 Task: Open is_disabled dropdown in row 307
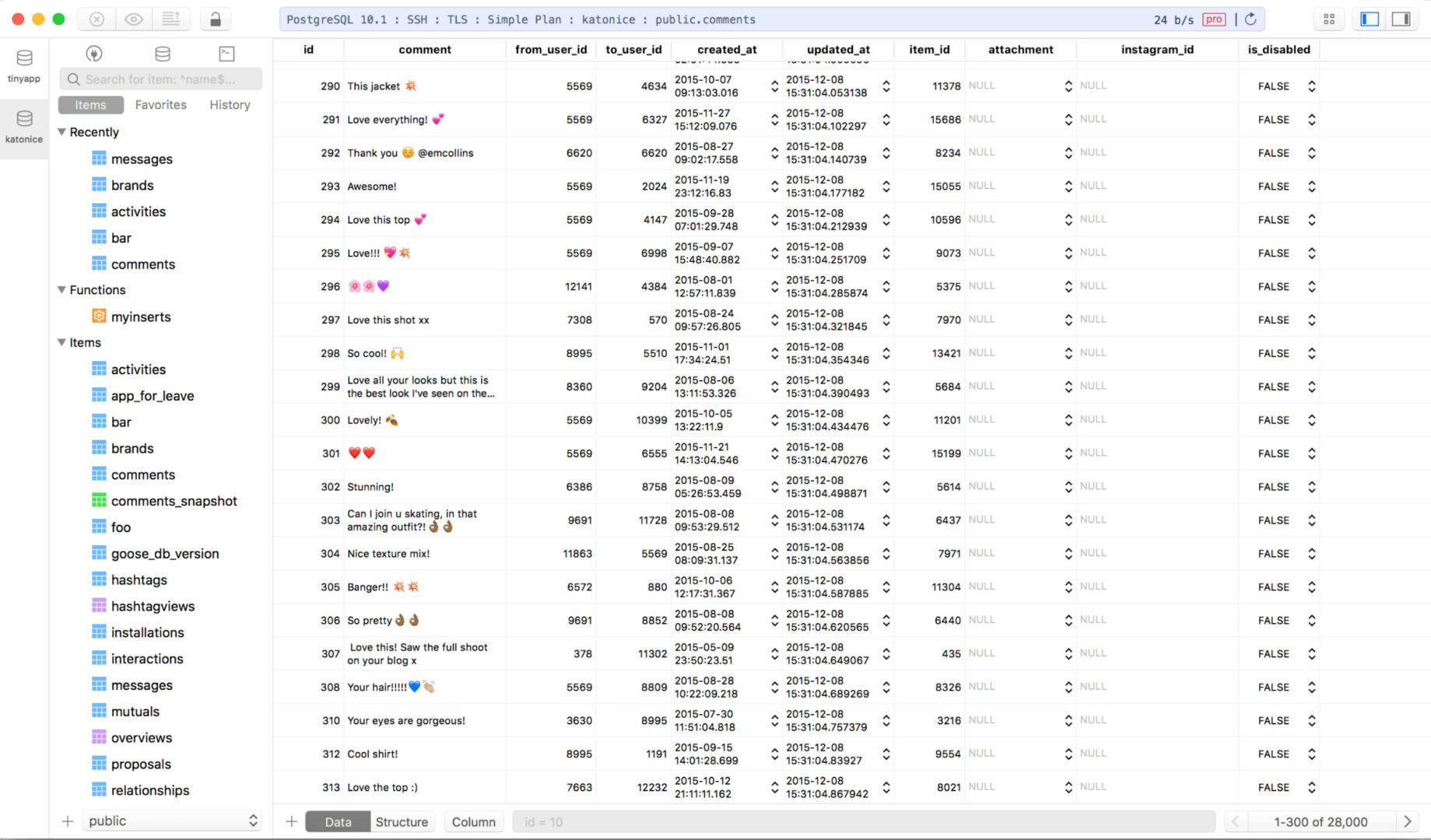[x=1311, y=654]
